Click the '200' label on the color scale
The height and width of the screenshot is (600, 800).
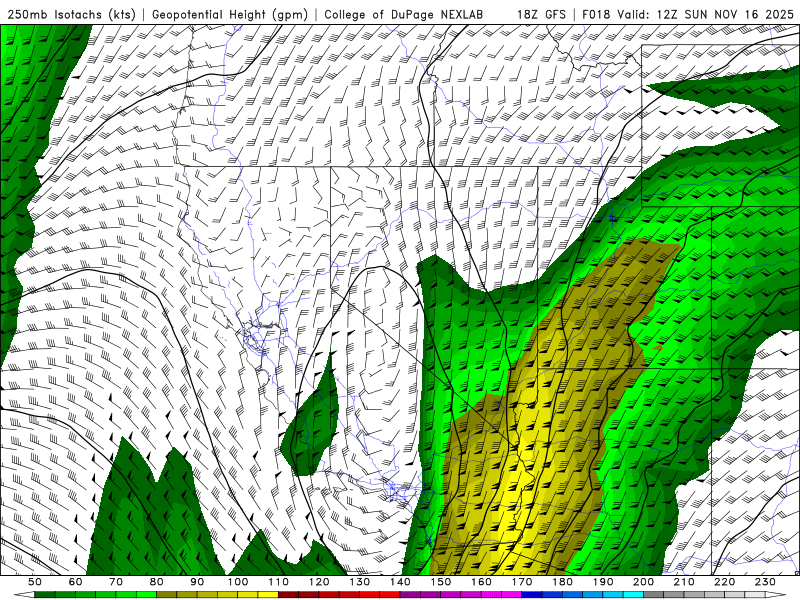click(x=643, y=582)
